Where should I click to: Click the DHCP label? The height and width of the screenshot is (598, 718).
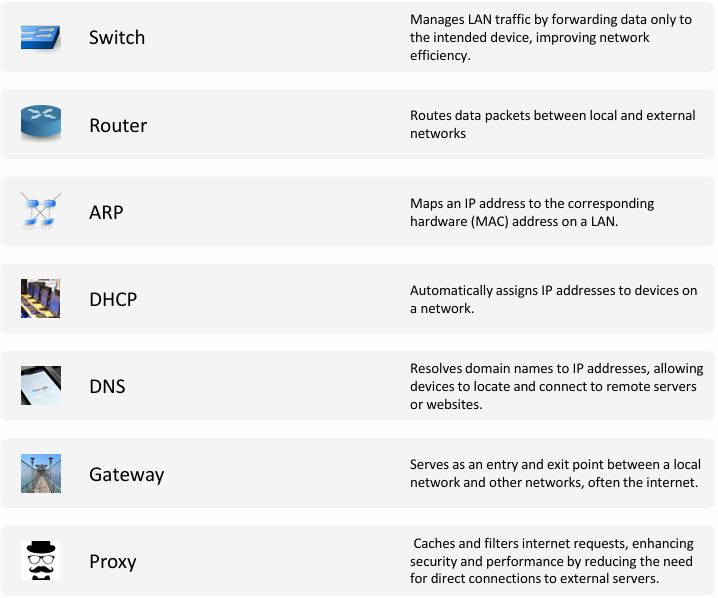113,299
